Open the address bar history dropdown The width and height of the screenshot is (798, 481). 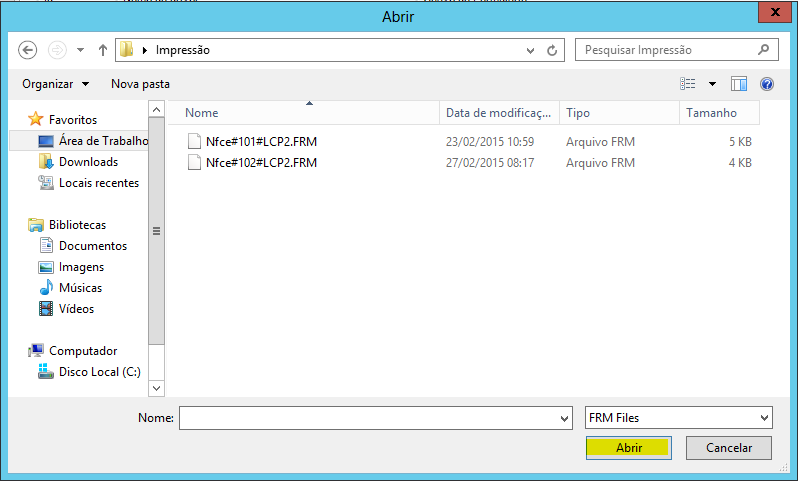tap(530, 50)
